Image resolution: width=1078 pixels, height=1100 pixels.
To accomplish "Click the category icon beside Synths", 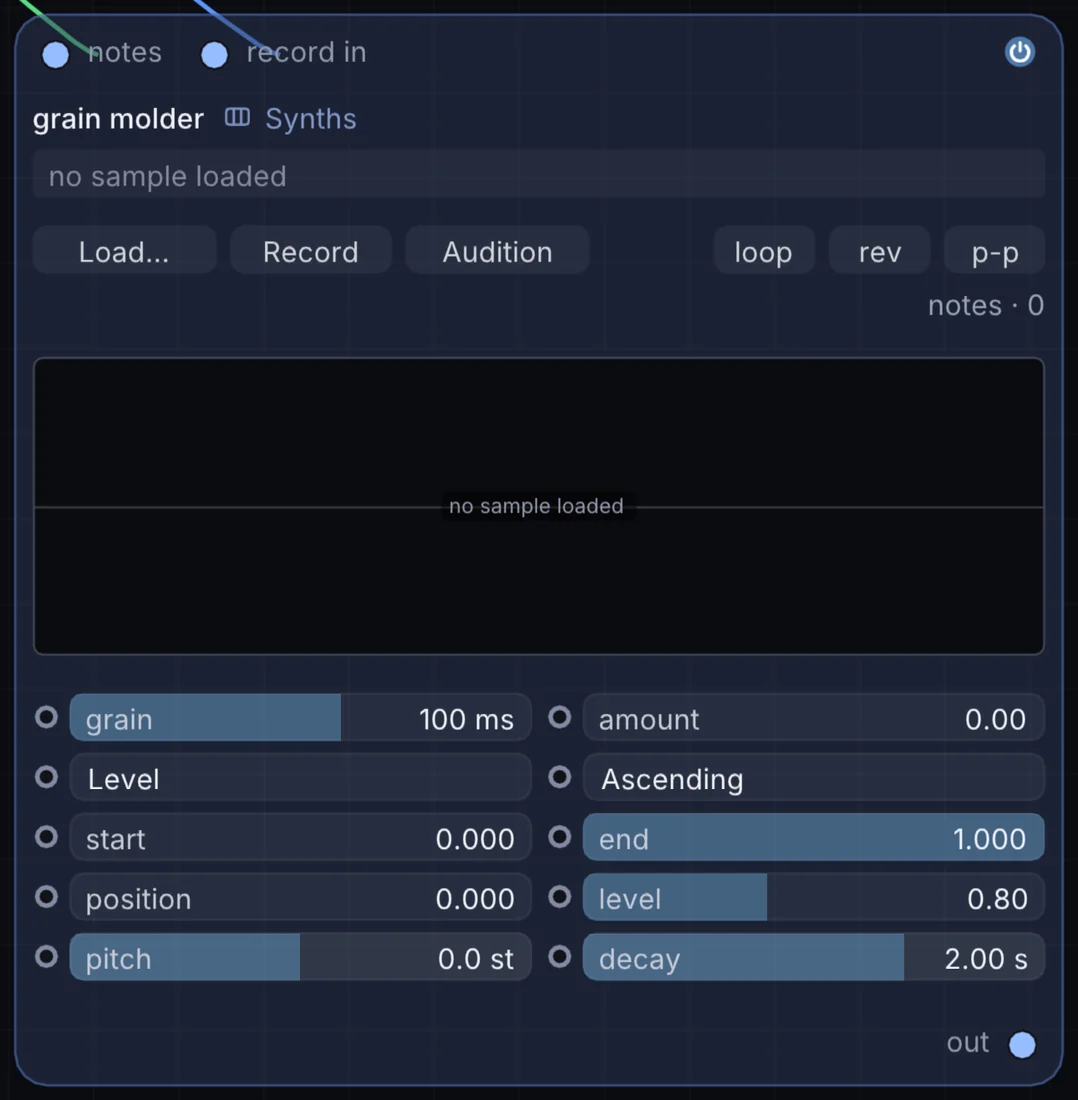I will 237,117.
